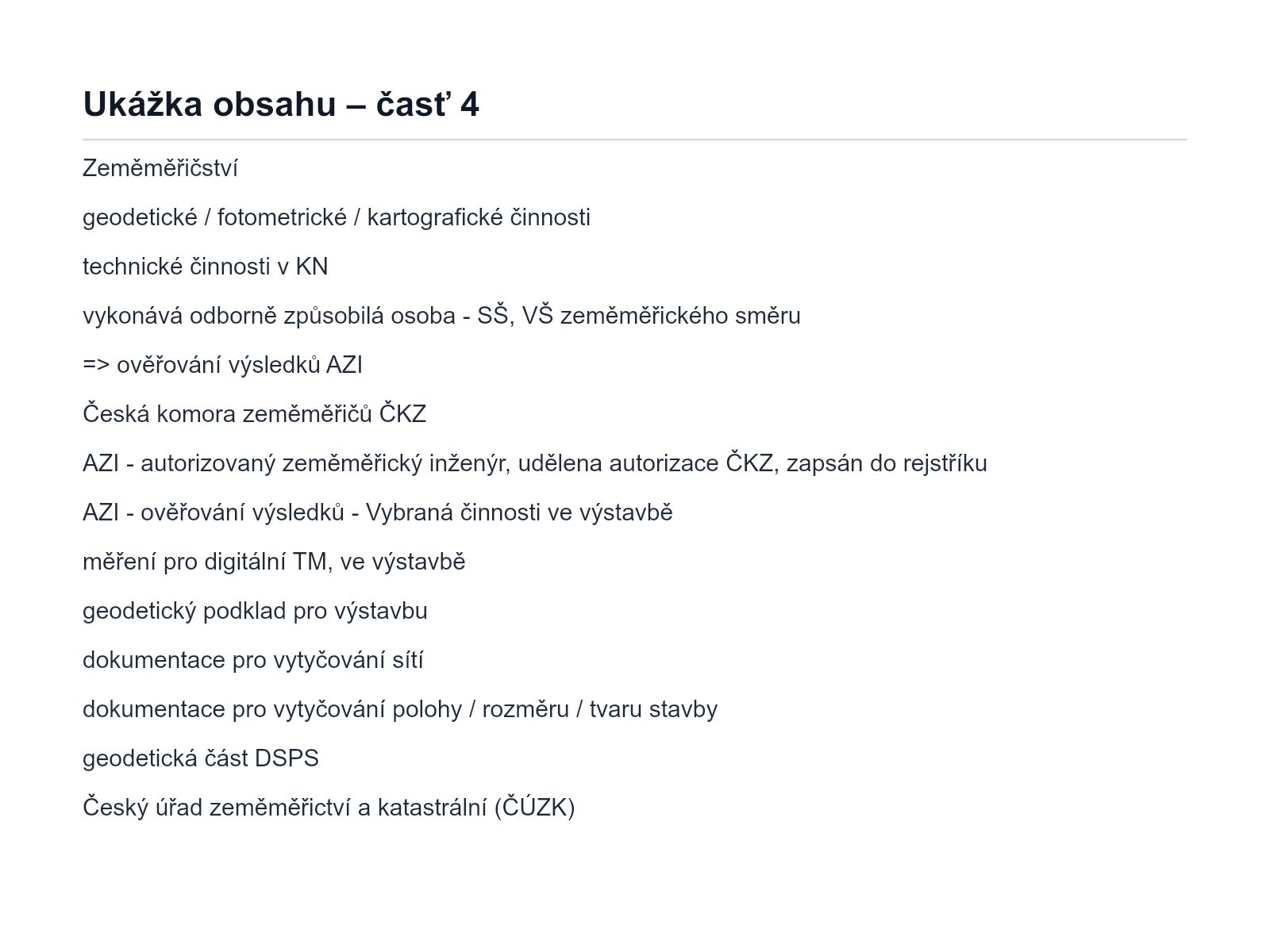
Task: Click 'technické činnosti v KN' text
Action: [x=206, y=267]
